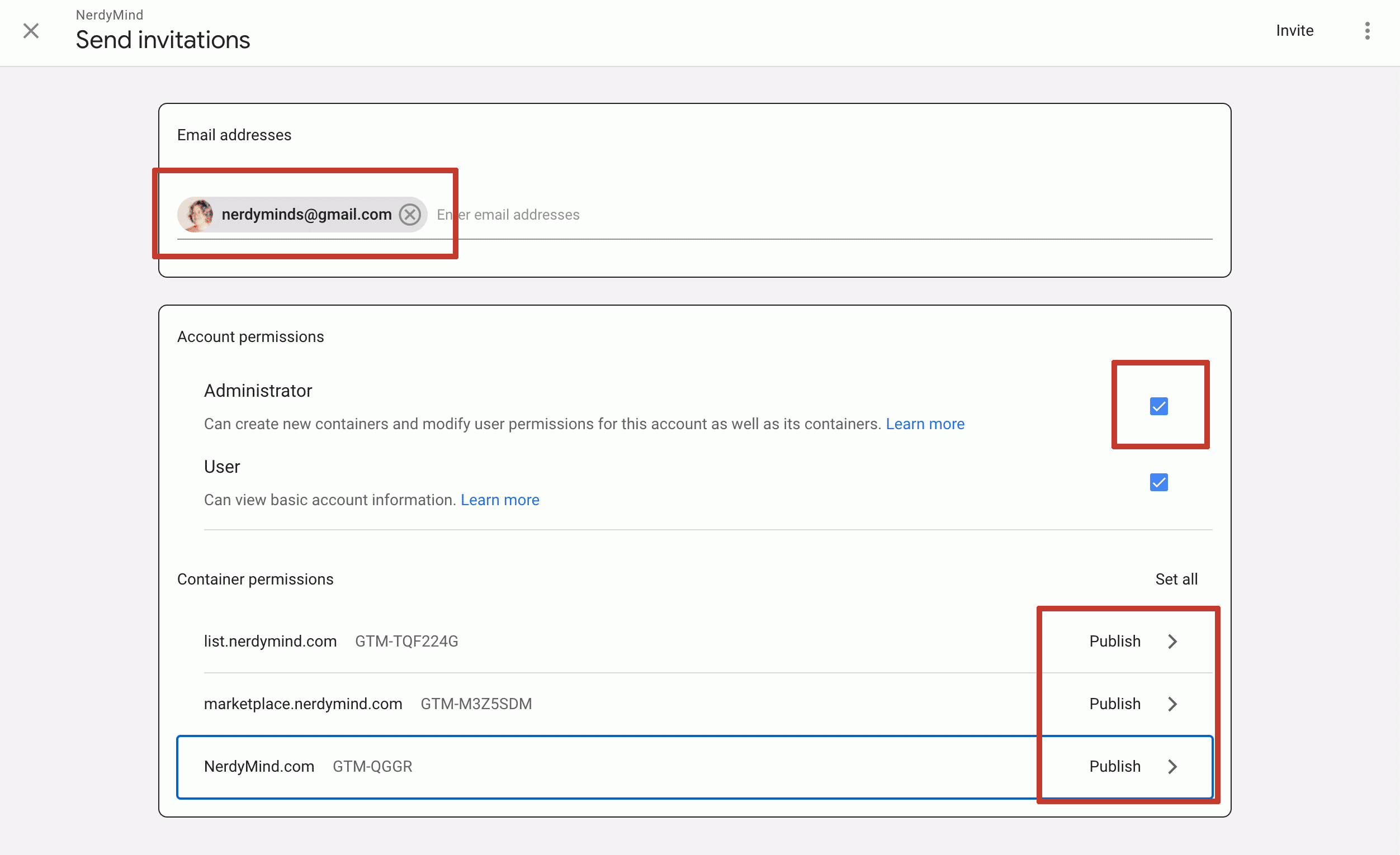
Task: Open the three-dot more options menu
Action: pyautogui.click(x=1367, y=31)
